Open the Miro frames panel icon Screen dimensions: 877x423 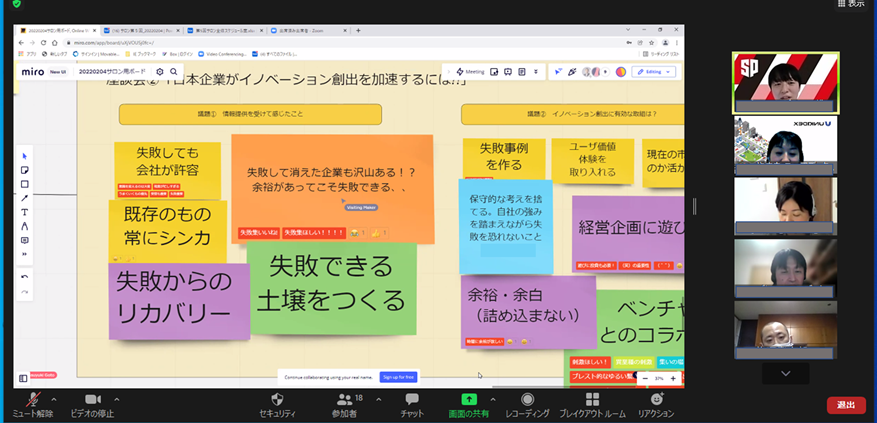click(23, 378)
